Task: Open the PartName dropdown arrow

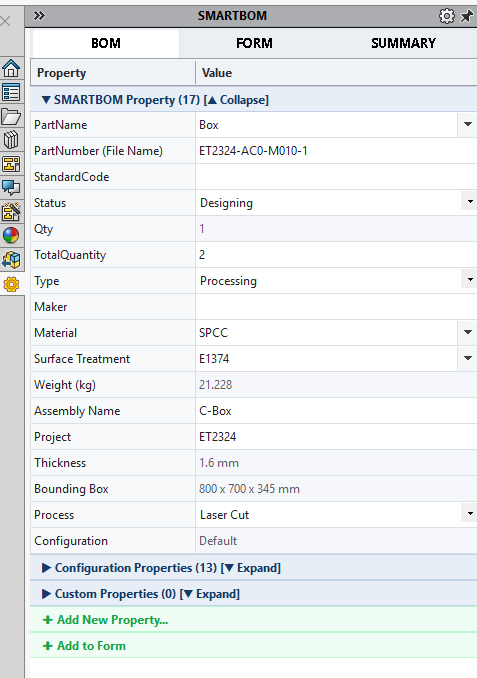Action: [x=467, y=125]
